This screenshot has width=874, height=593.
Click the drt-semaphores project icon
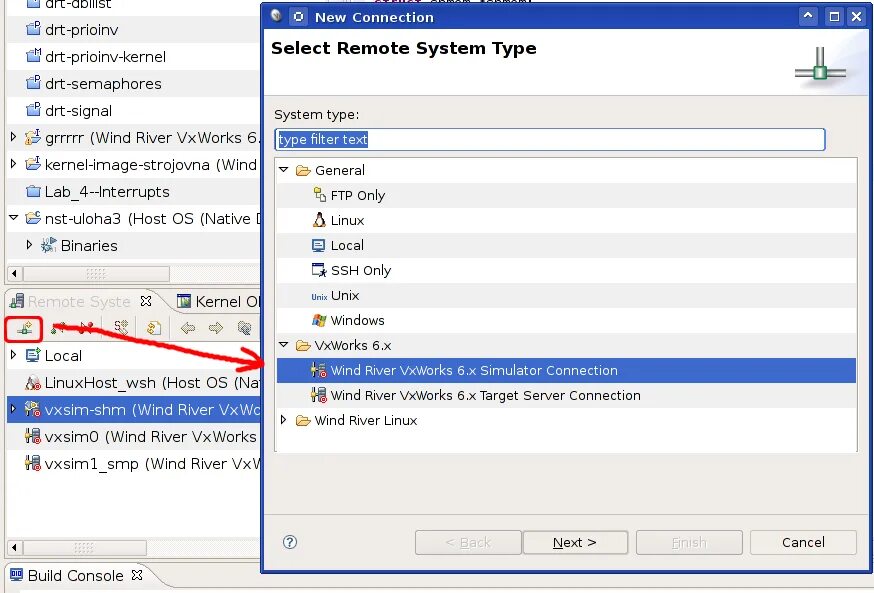[33, 82]
